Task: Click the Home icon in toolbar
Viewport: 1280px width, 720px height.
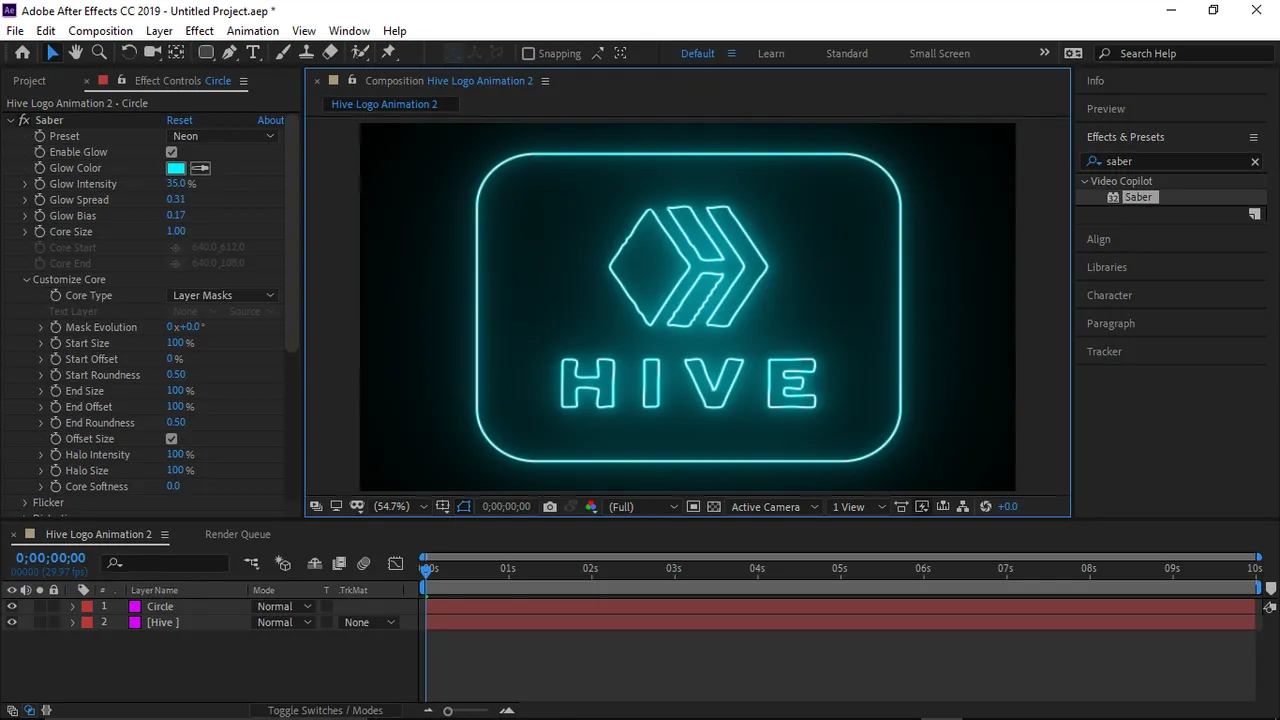Action: pos(22,53)
